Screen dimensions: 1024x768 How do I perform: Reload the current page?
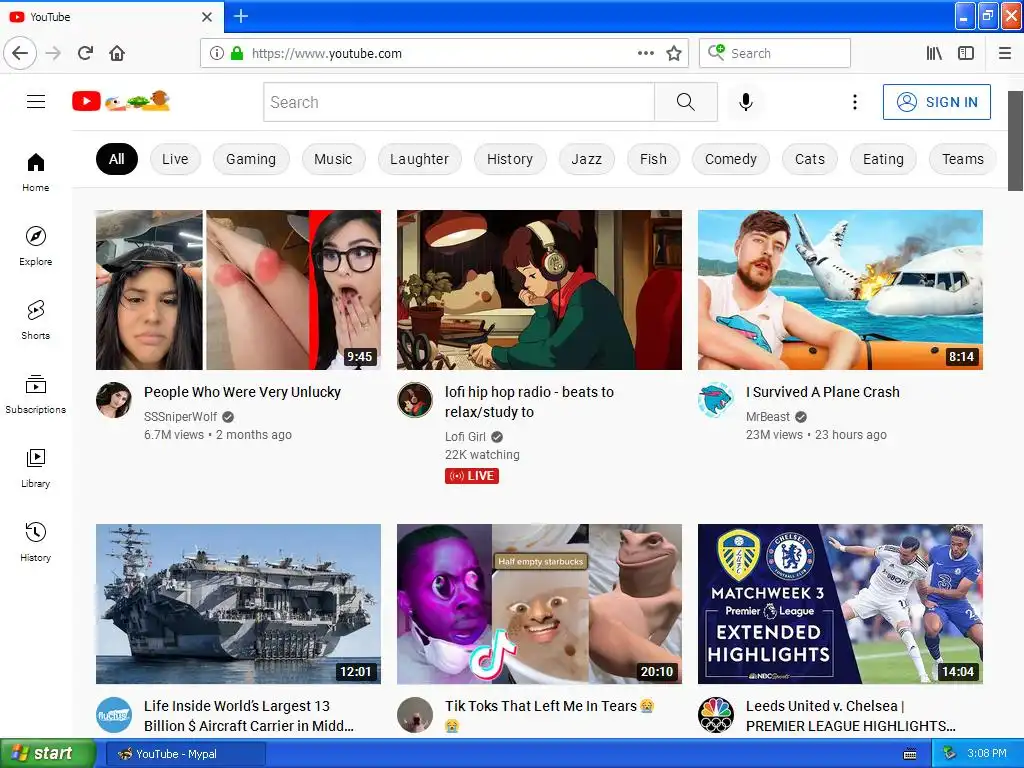(86, 53)
